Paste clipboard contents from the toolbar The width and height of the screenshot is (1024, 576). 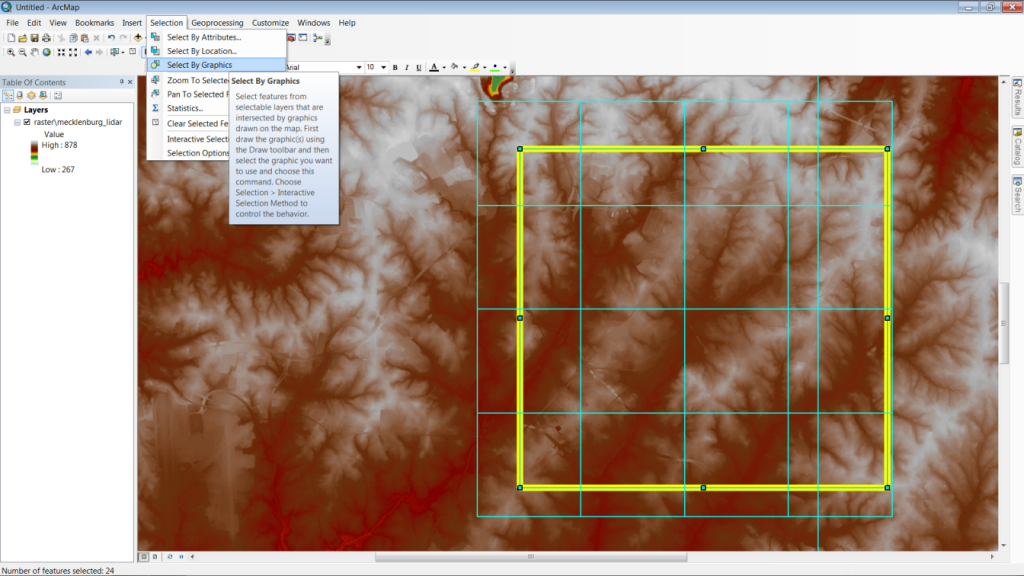[85, 38]
